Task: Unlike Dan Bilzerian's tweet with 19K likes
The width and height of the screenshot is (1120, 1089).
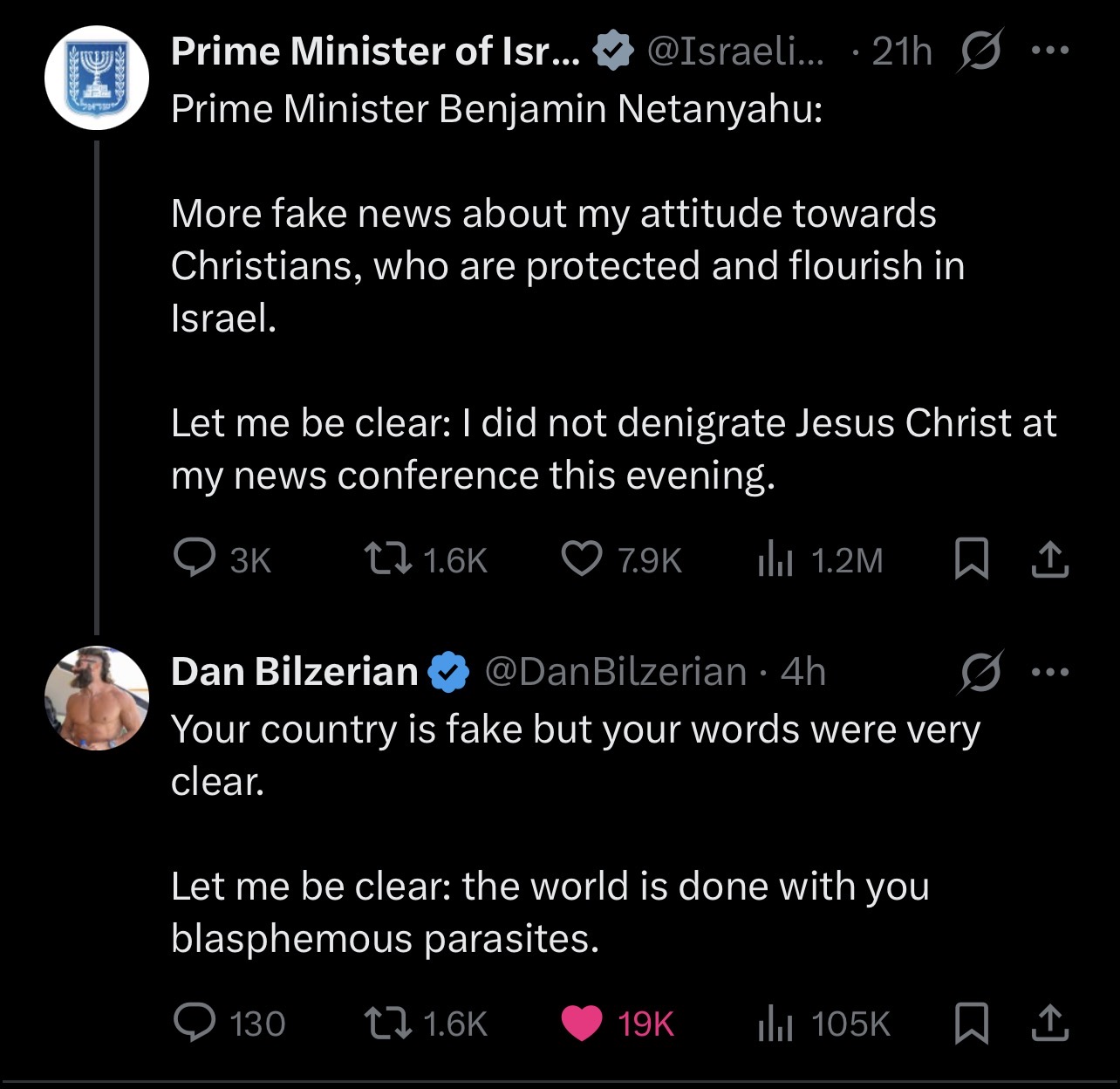Action: [582, 1023]
